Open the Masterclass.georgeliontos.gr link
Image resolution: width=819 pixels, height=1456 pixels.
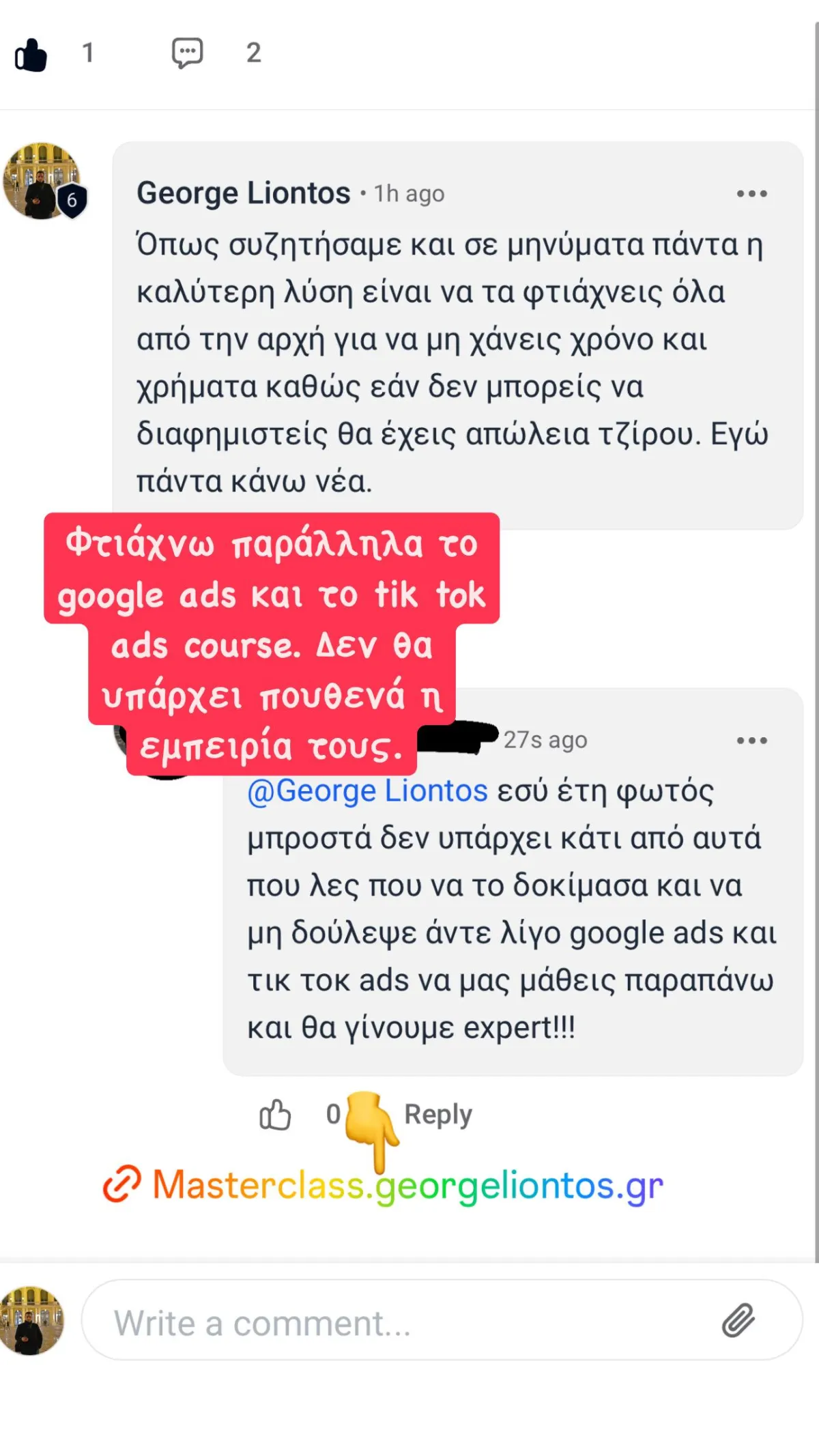click(x=407, y=1185)
